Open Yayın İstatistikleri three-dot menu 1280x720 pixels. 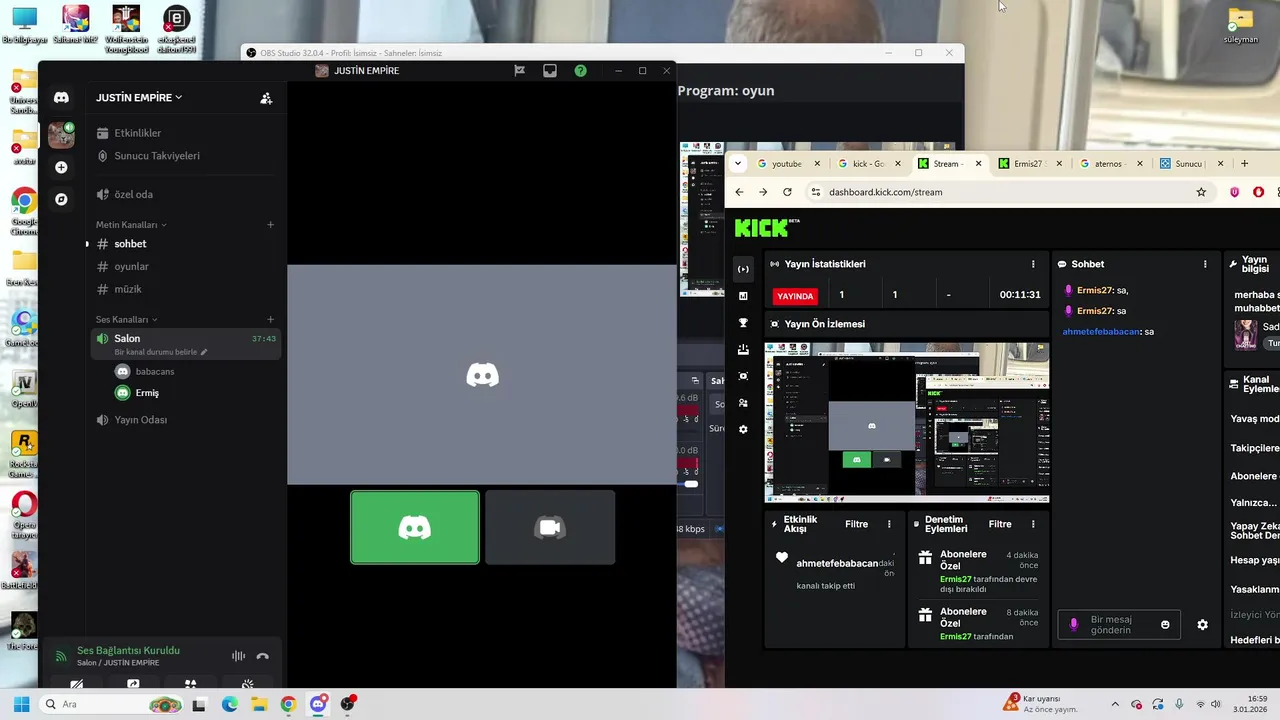[1033, 264]
